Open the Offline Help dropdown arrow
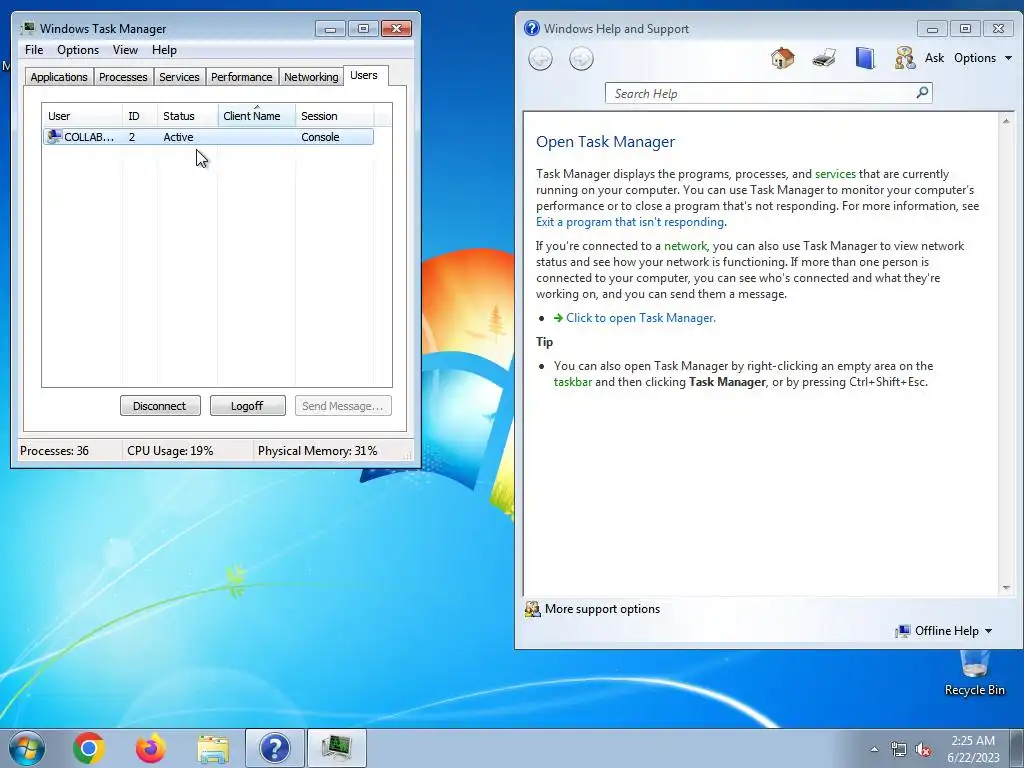Viewport: 1024px width, 768px height. point(988,632)
